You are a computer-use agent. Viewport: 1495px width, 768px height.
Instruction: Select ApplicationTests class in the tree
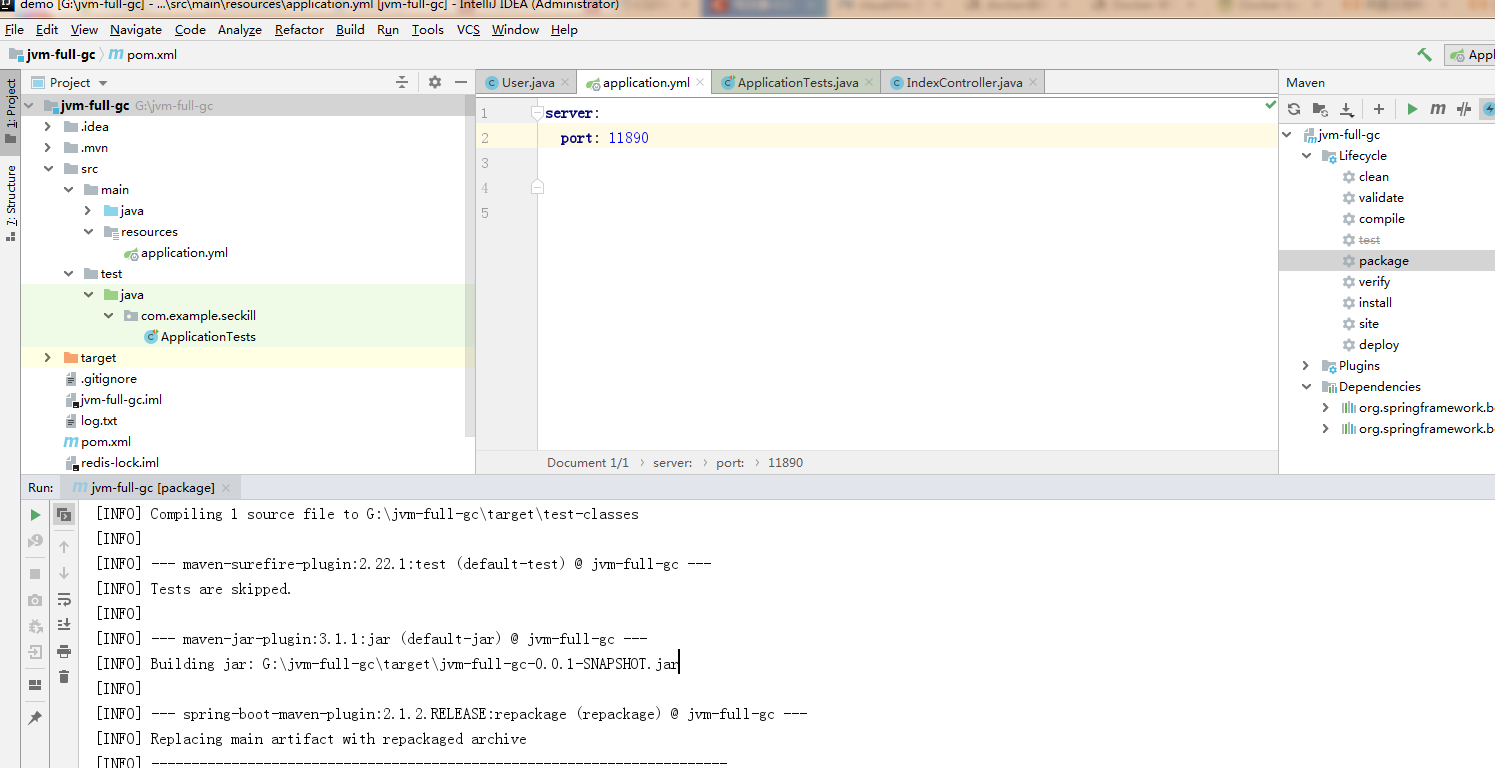pos(207,337)
